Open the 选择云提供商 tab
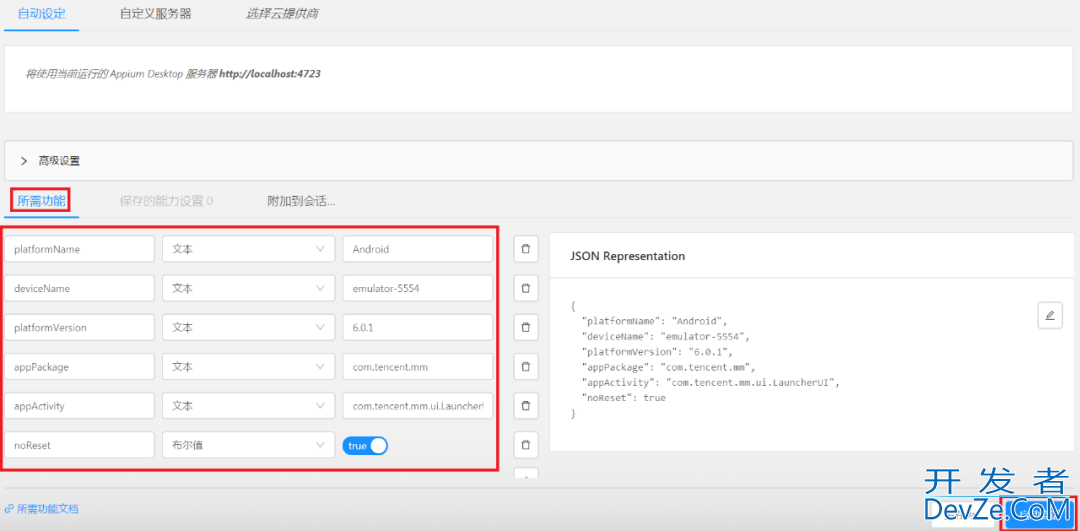 tap(282, 14)
